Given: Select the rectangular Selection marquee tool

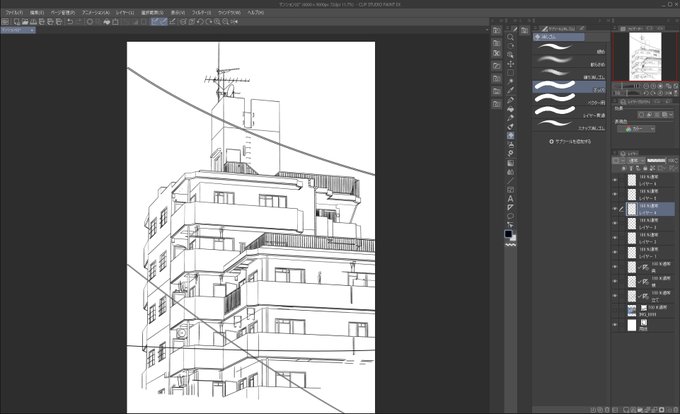Looking at the screenshot, I should click(x=510, y=73).
